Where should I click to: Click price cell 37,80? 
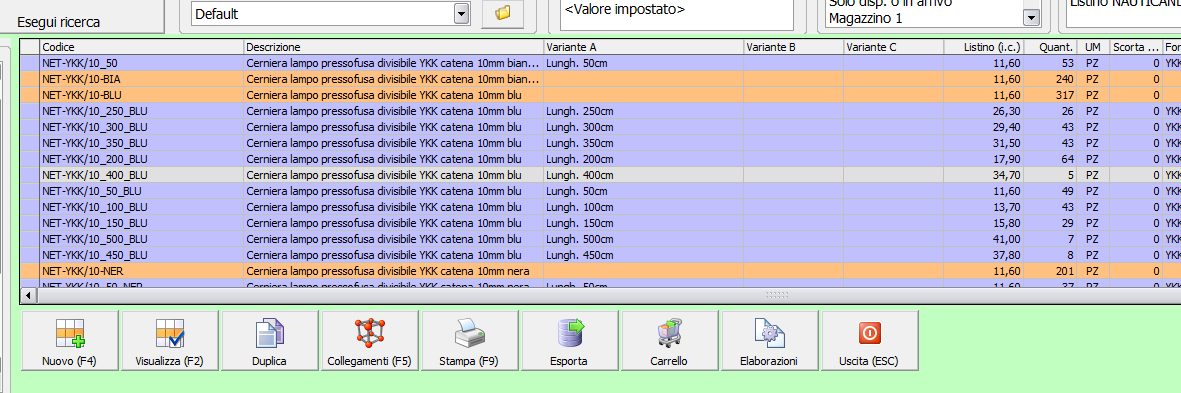click(x=984, y=254)
